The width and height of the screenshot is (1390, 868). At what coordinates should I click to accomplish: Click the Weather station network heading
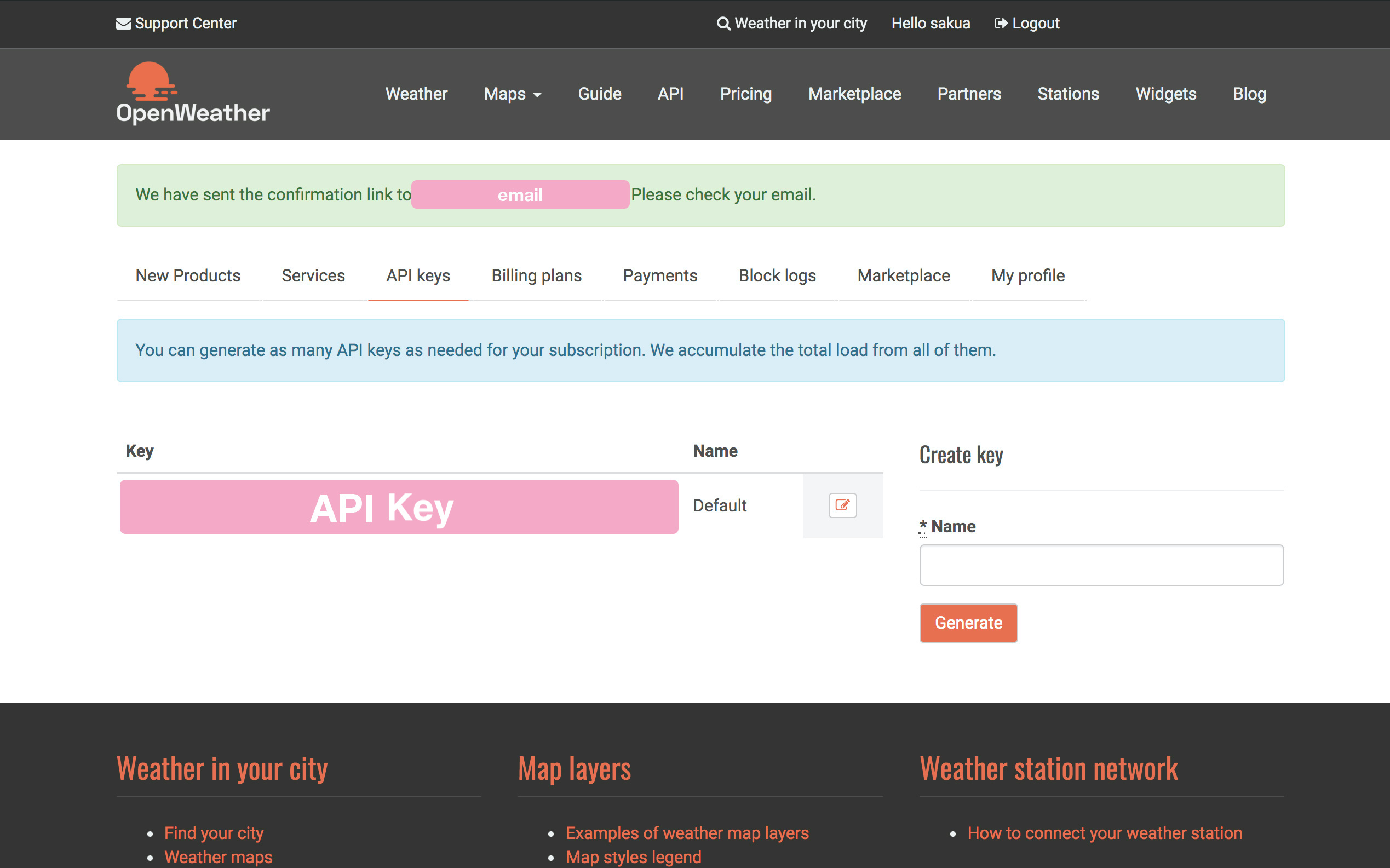(x=1048, y=769)
